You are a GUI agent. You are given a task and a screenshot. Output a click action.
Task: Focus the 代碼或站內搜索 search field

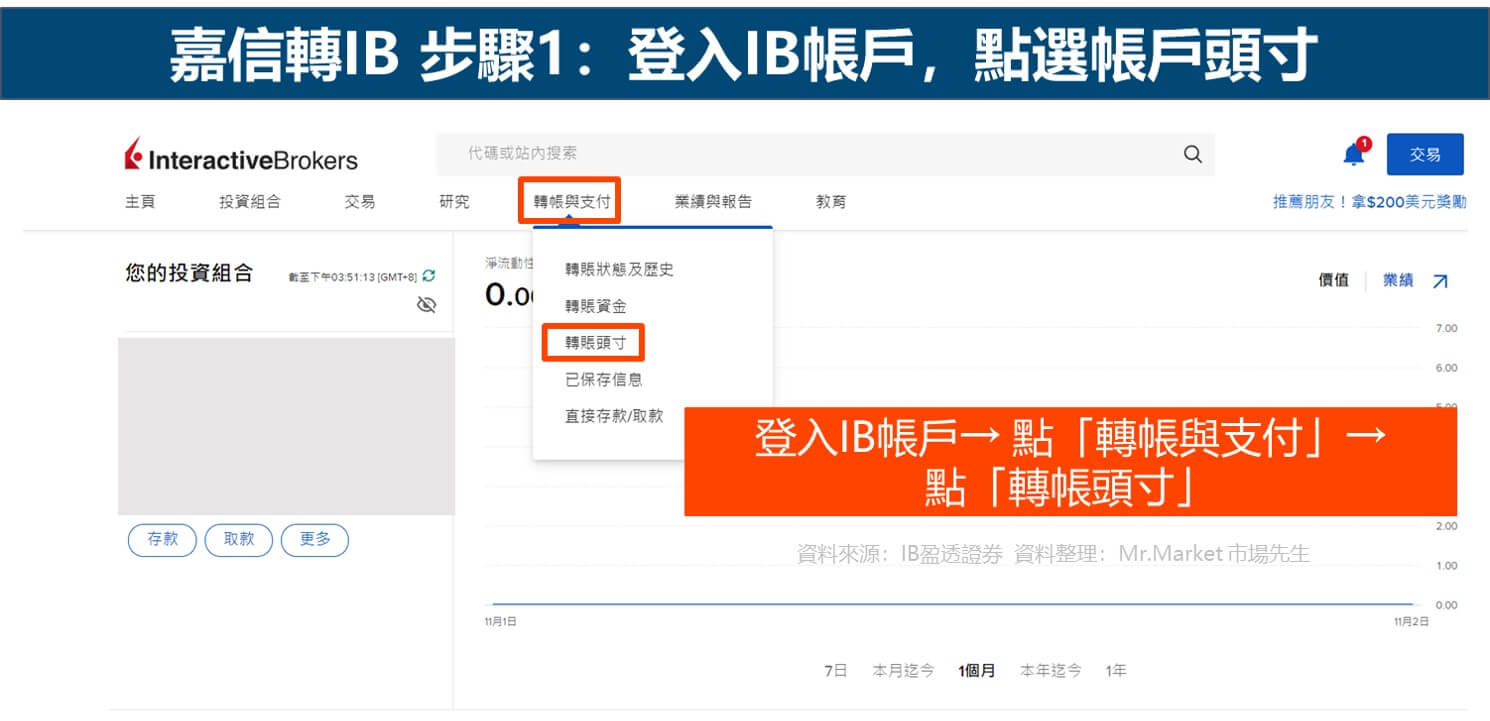(825, 154)
